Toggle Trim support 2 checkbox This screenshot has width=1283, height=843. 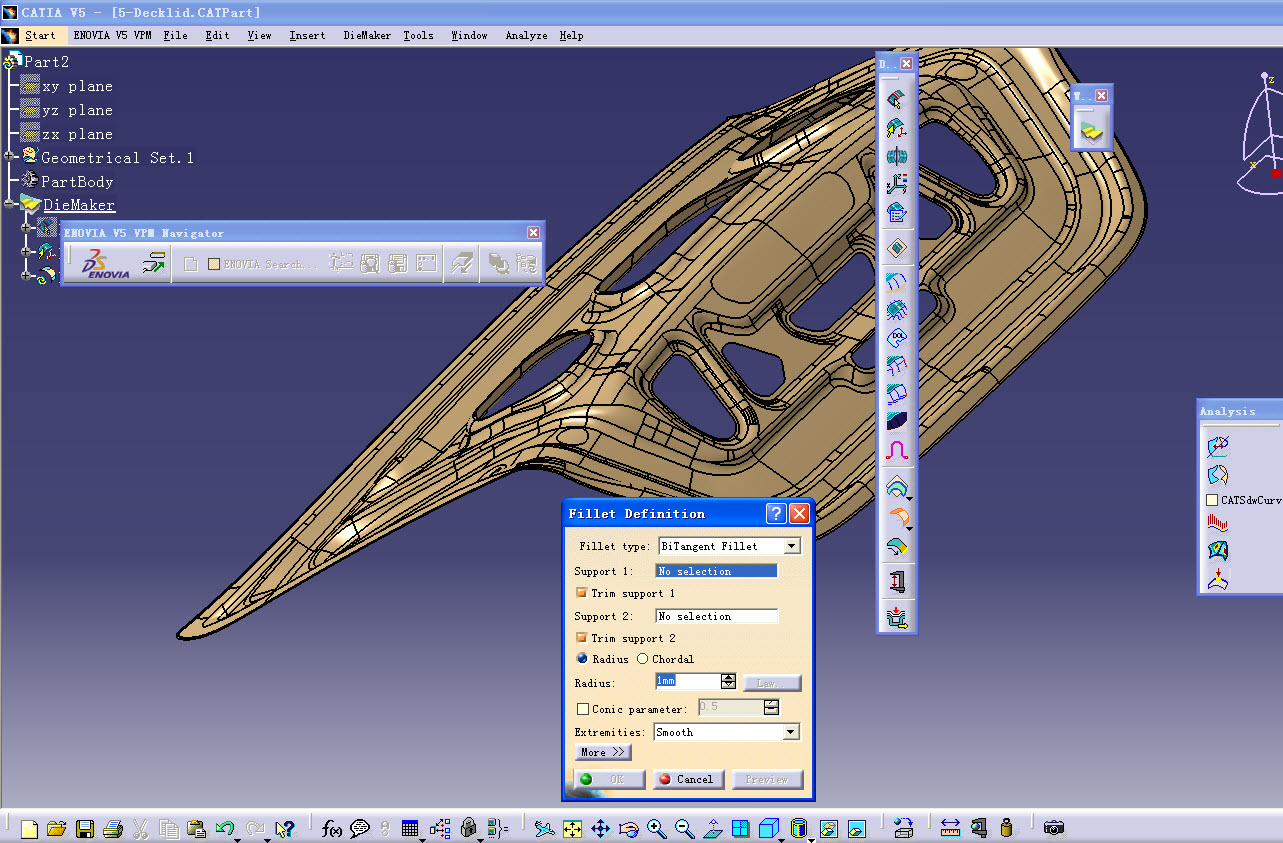[581, 638]
